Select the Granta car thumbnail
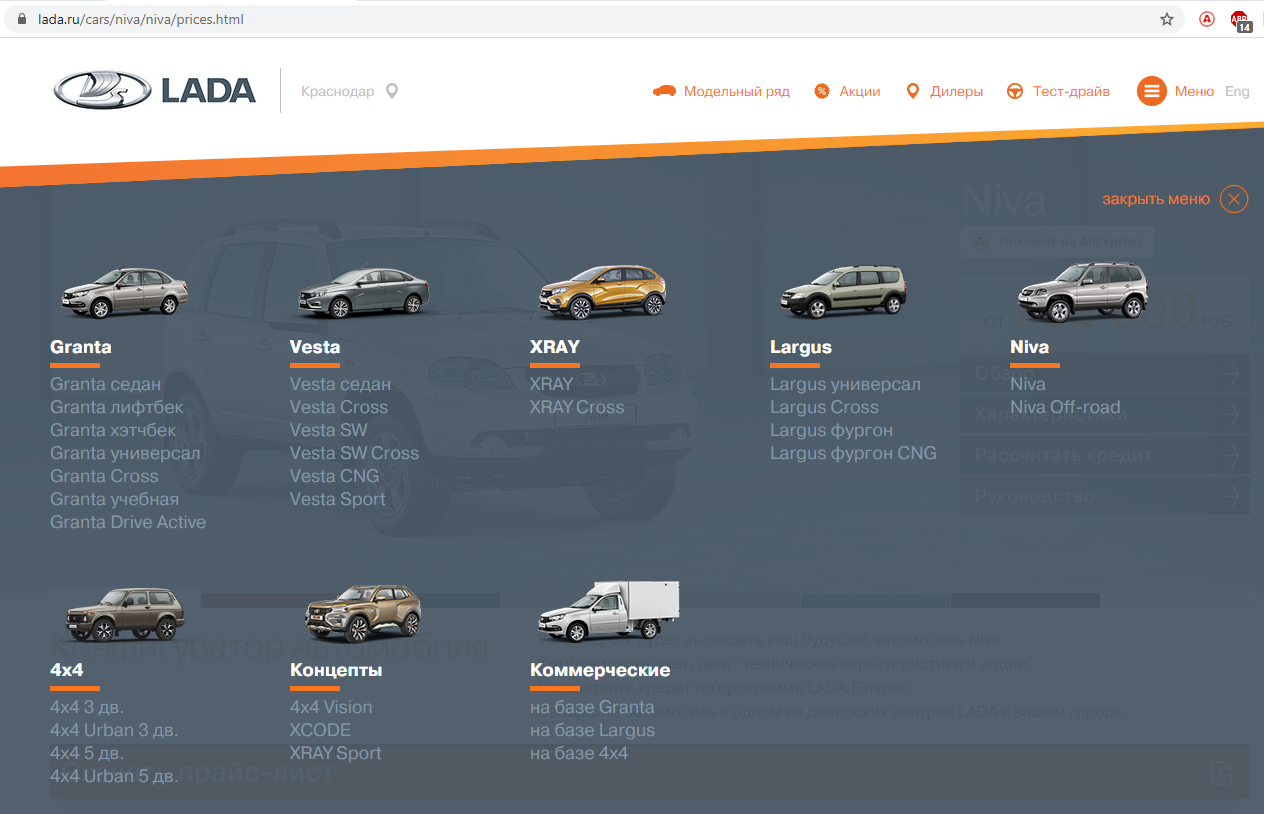 tap(124, 292)
